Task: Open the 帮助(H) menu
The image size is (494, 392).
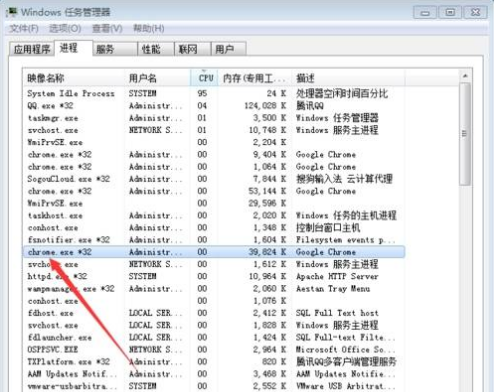Action: point(148,29)
